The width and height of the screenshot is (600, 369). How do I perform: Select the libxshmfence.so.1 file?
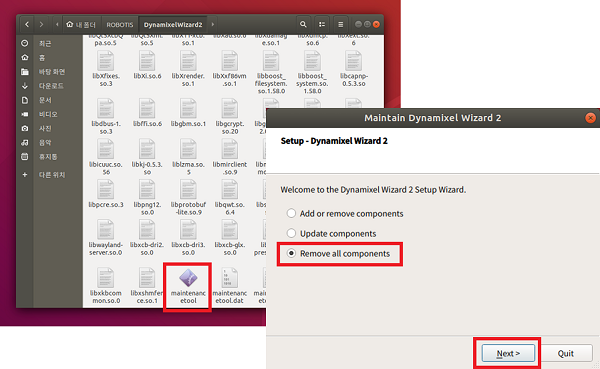147,286
